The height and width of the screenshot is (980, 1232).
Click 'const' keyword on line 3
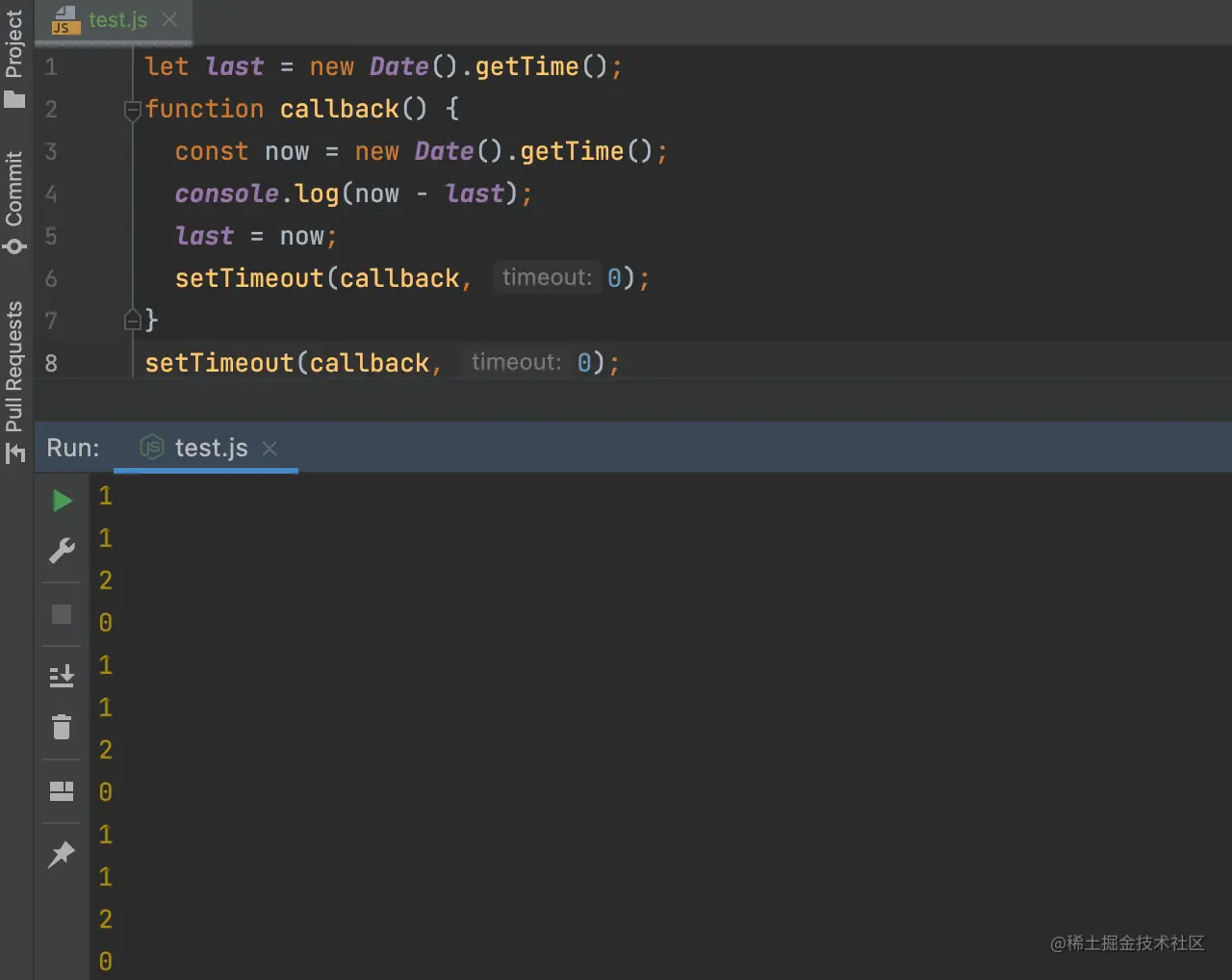point(212,151)
